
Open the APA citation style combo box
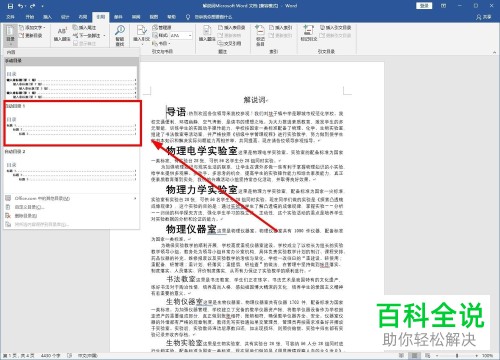click(x=181, y=35)
